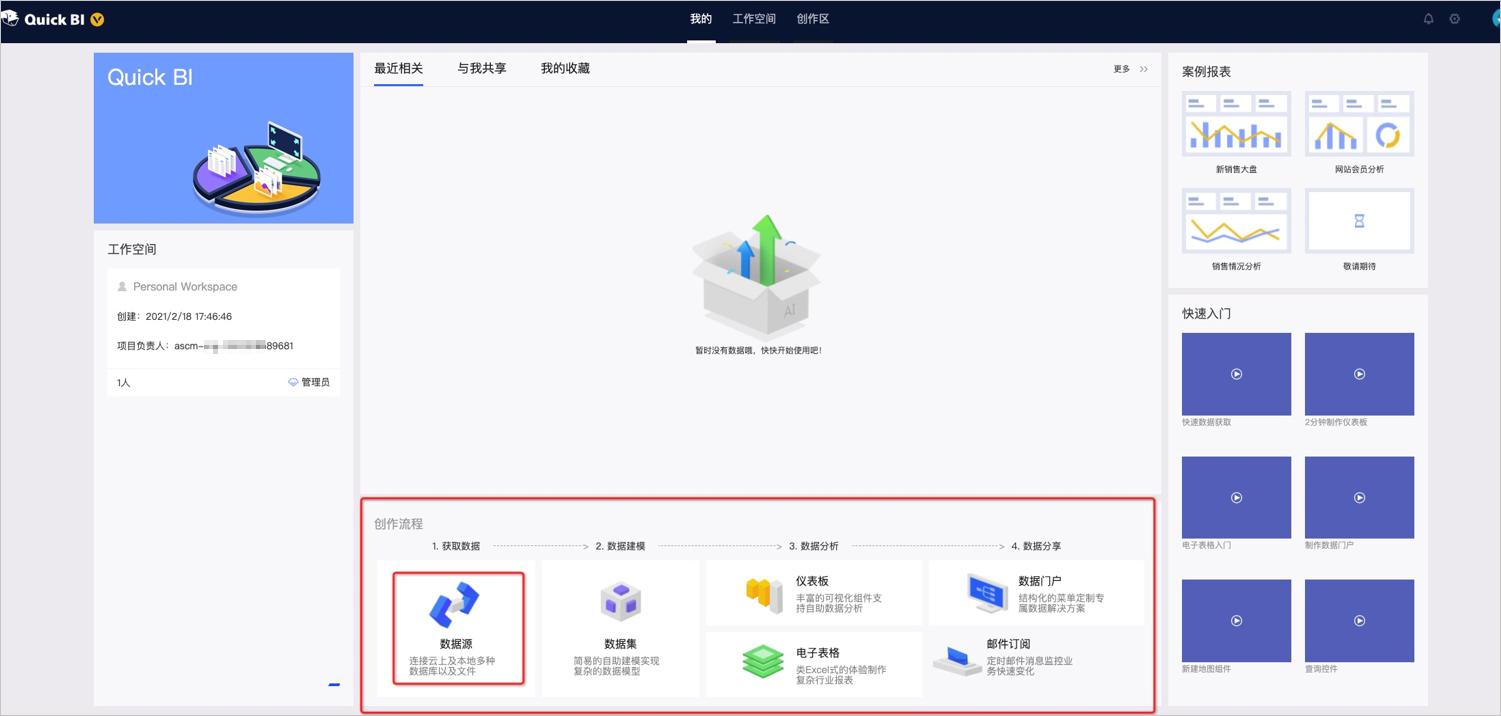Select the 我的收藏 tab
The image size is (1501, 716).
click(565, 68)
